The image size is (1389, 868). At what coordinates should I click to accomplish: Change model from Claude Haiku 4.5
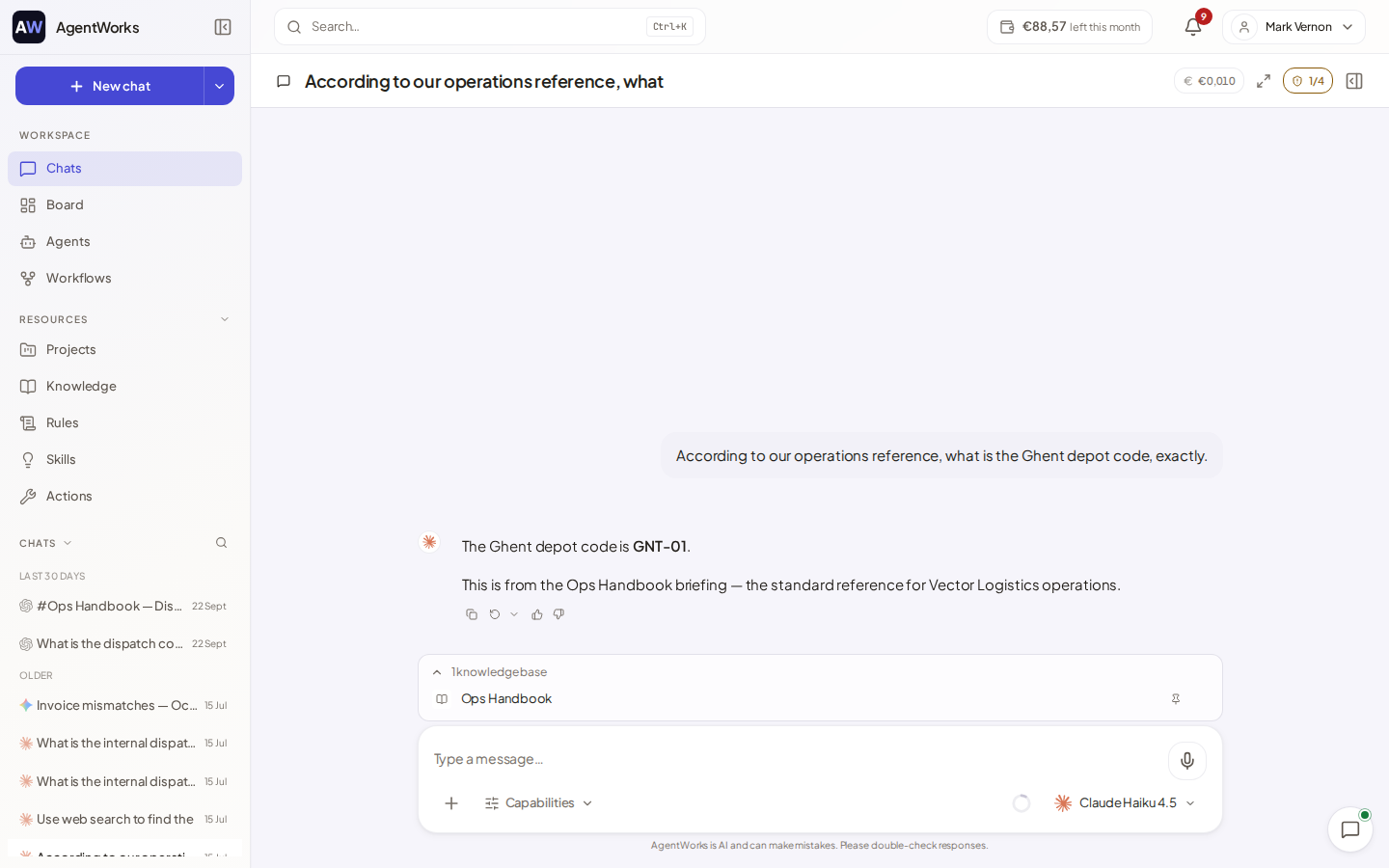pos(1126,803)
